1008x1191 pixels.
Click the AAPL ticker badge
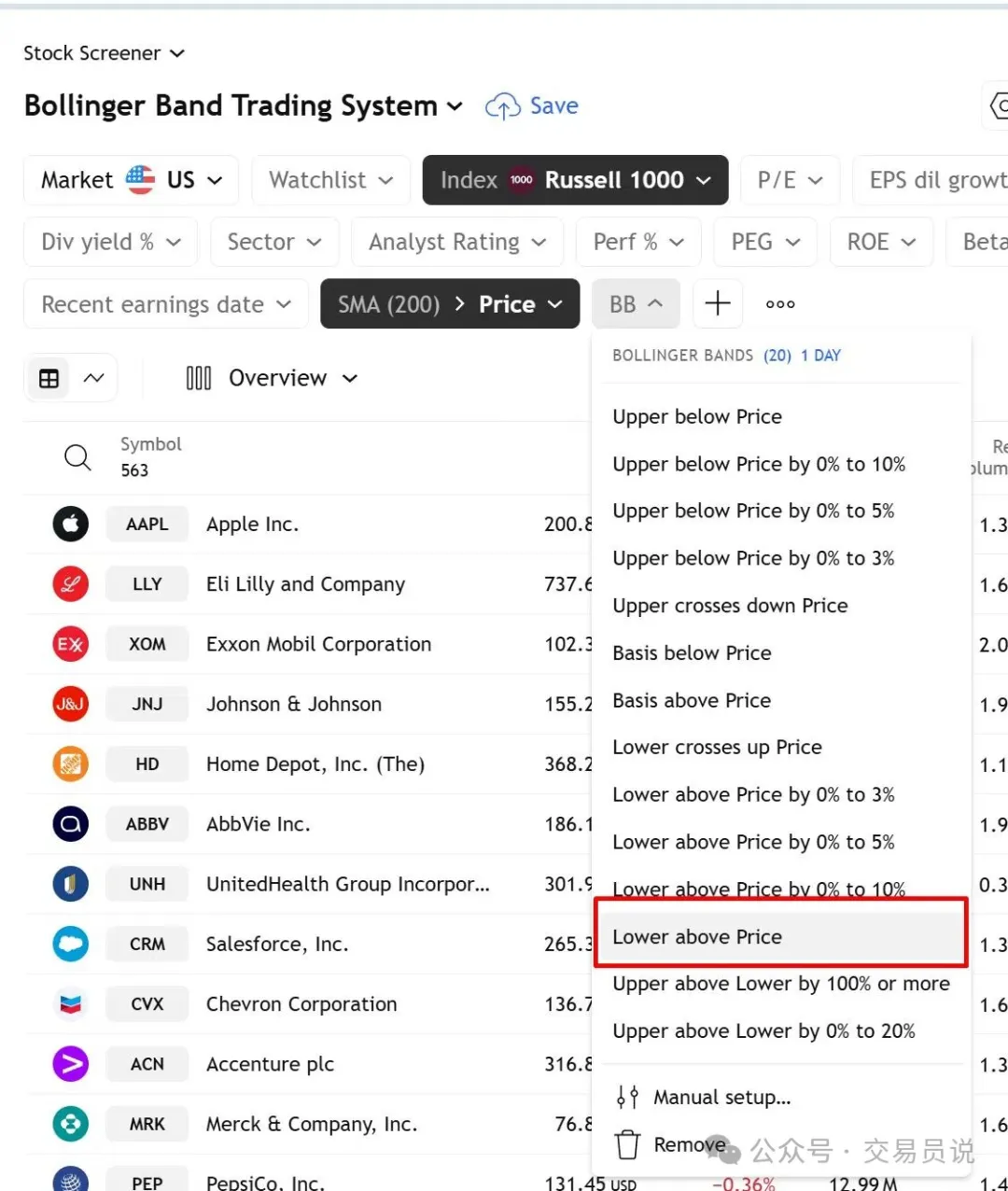click(147, 525)
